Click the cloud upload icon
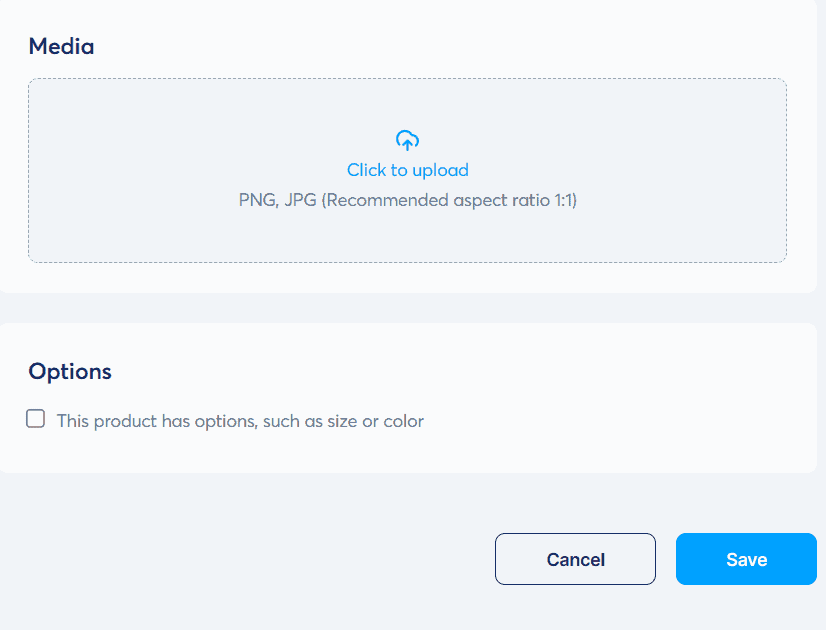 click(407, 140)
